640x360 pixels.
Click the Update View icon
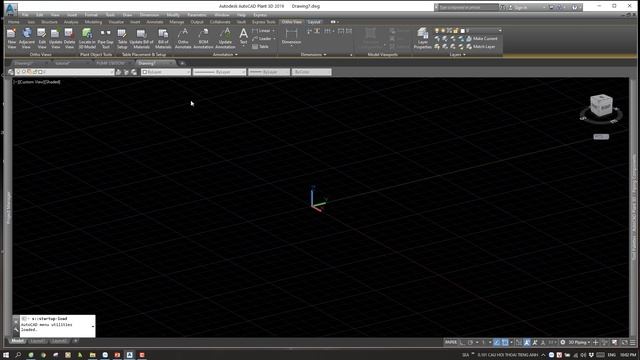click(55, 38)
